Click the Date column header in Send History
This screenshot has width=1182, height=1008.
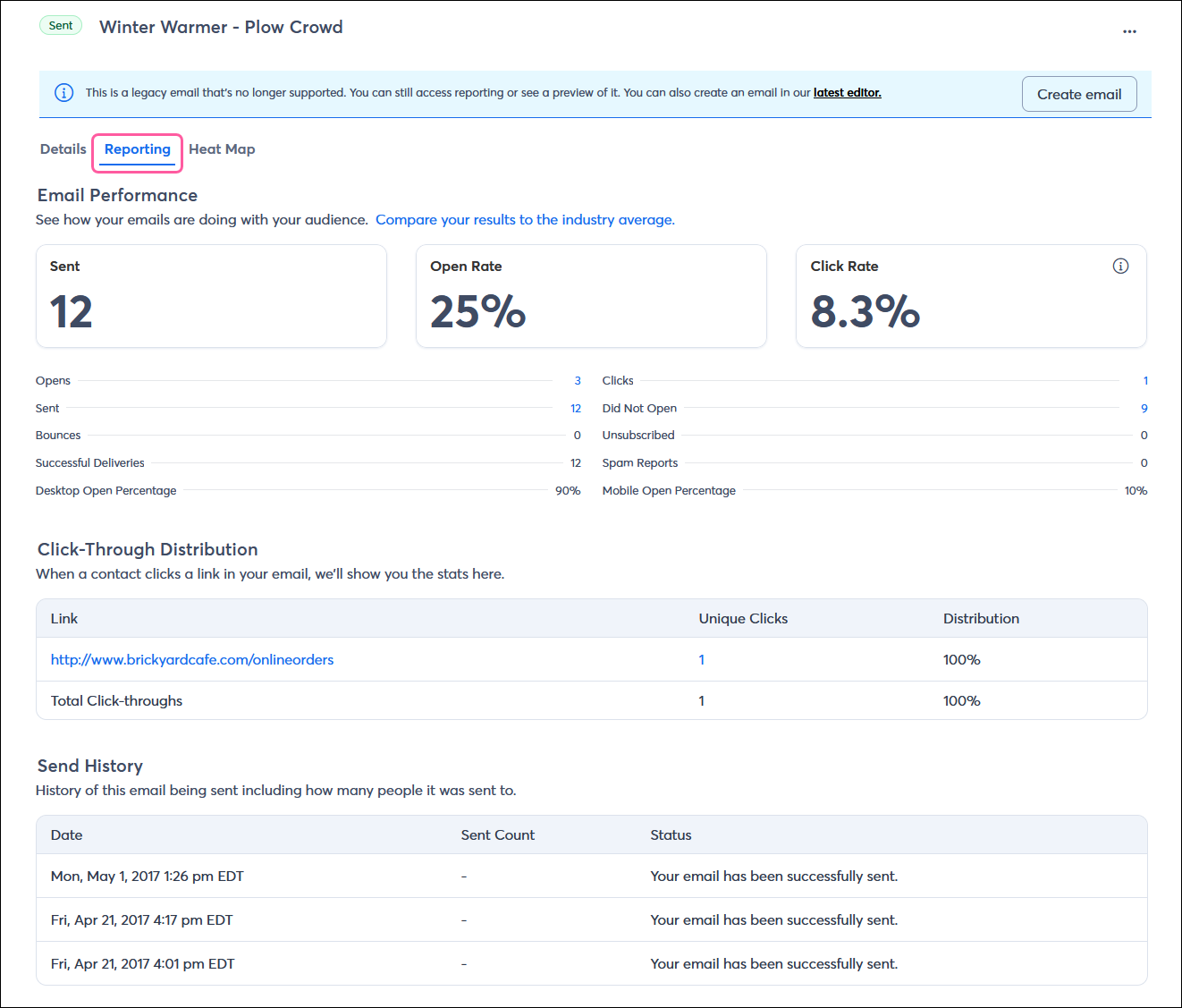[x=66, y=835]
